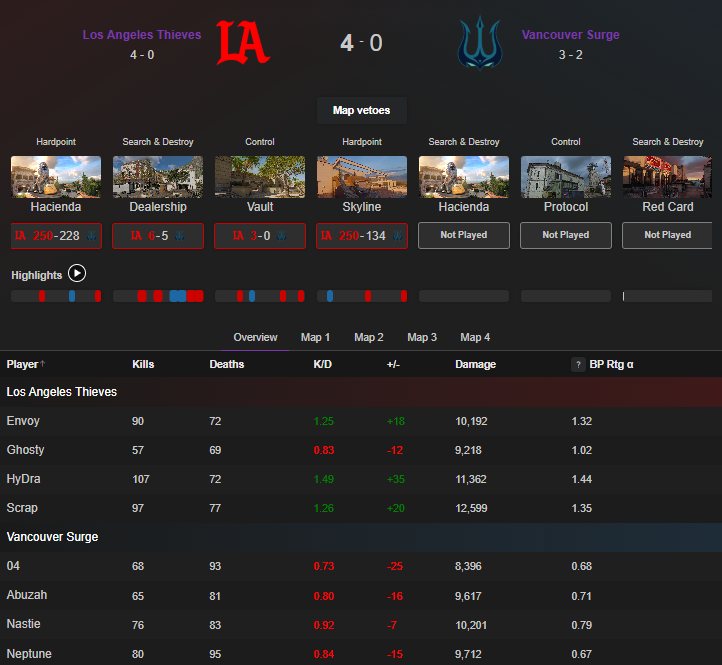The width and height of the screenshot is (722, 665).
Task: Select the Vault Control map thumbnail
Action: [260, 177]
